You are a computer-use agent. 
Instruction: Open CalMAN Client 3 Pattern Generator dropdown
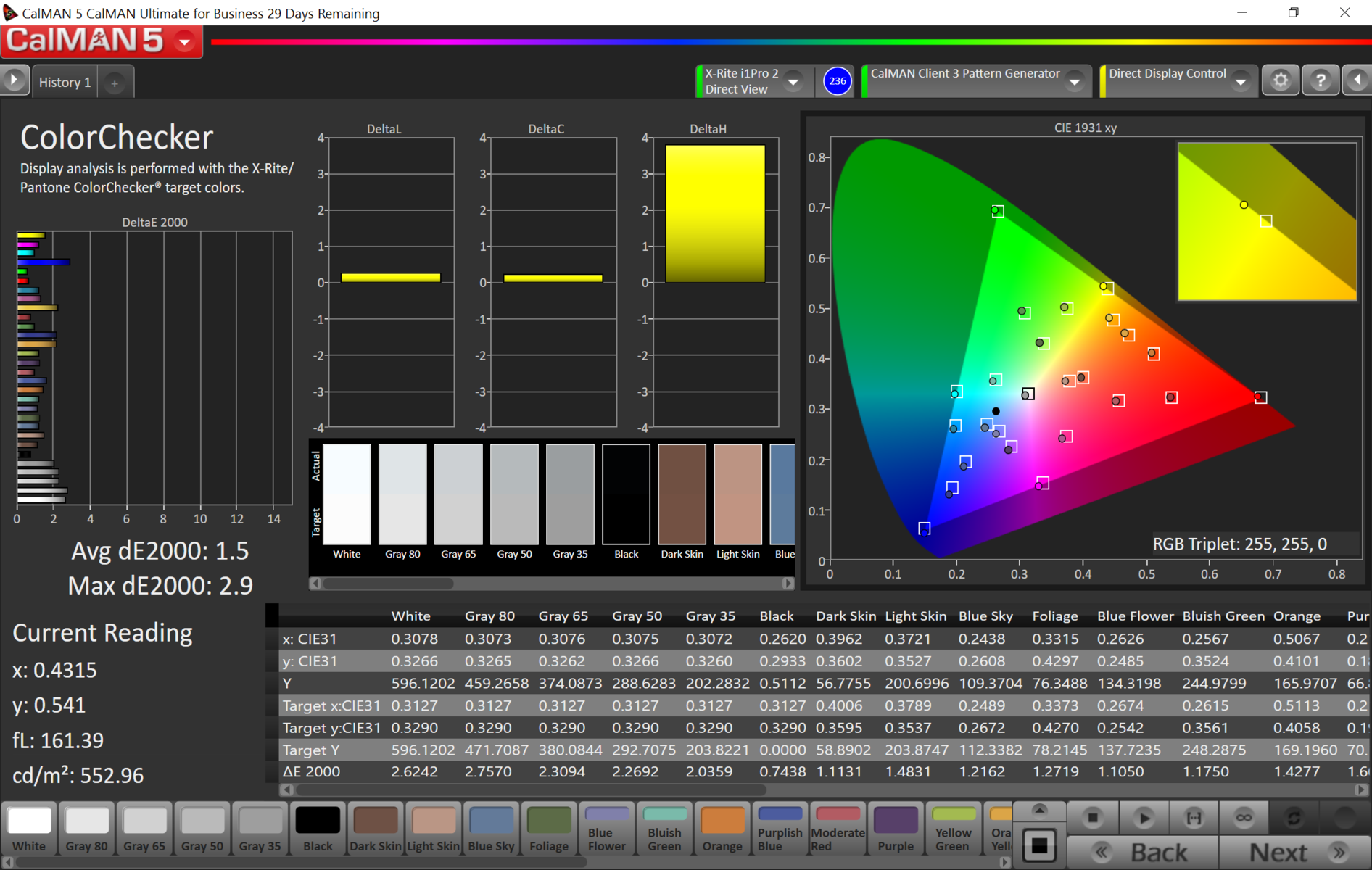pyautogui.click(x=1075, y=82)
